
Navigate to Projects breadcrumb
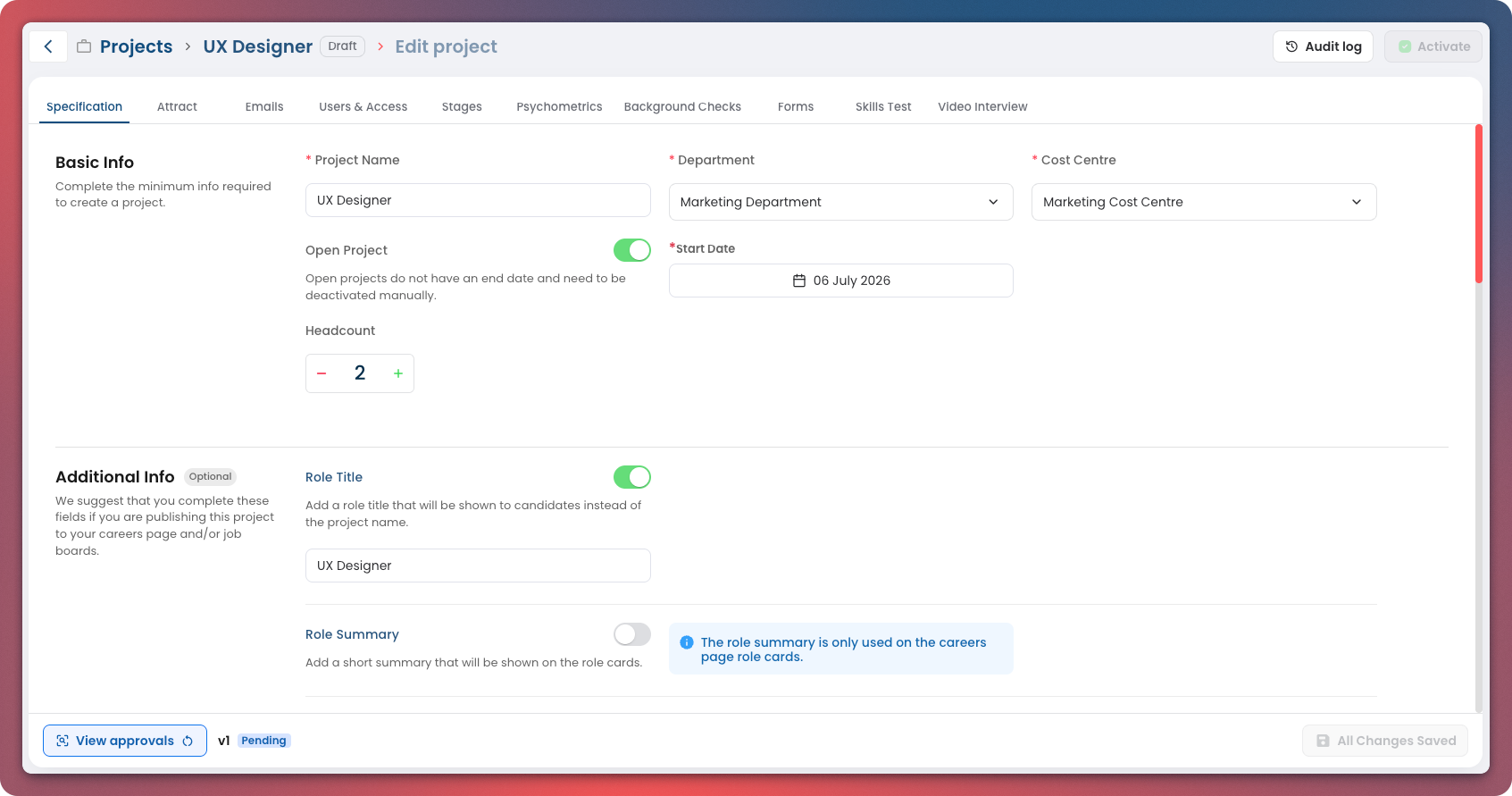[136, 46]
